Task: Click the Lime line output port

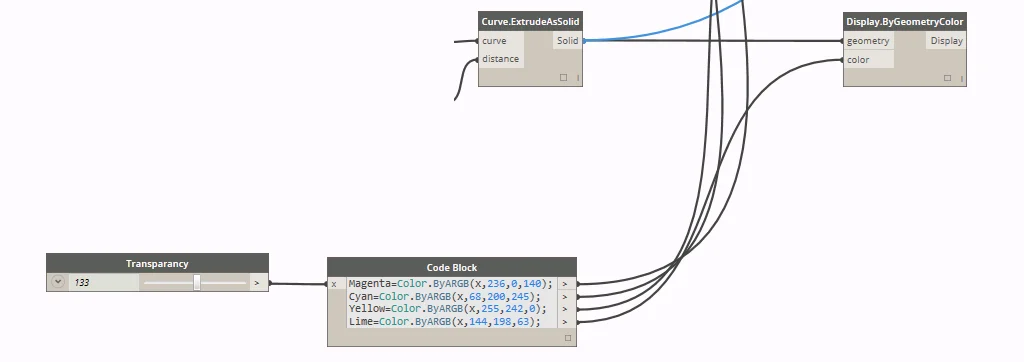Action: pyautogui.click(x=567, y=321)
